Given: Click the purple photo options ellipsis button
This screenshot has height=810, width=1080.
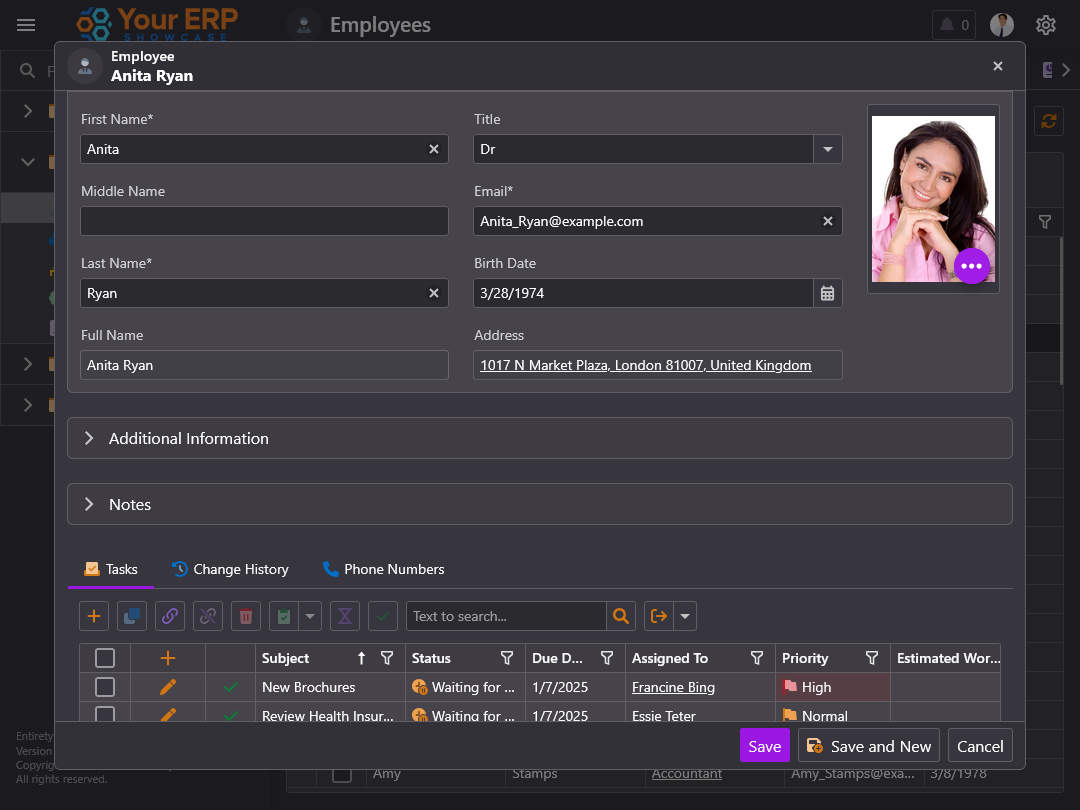Looking at the screenshot, I should [x=971, y=266].
